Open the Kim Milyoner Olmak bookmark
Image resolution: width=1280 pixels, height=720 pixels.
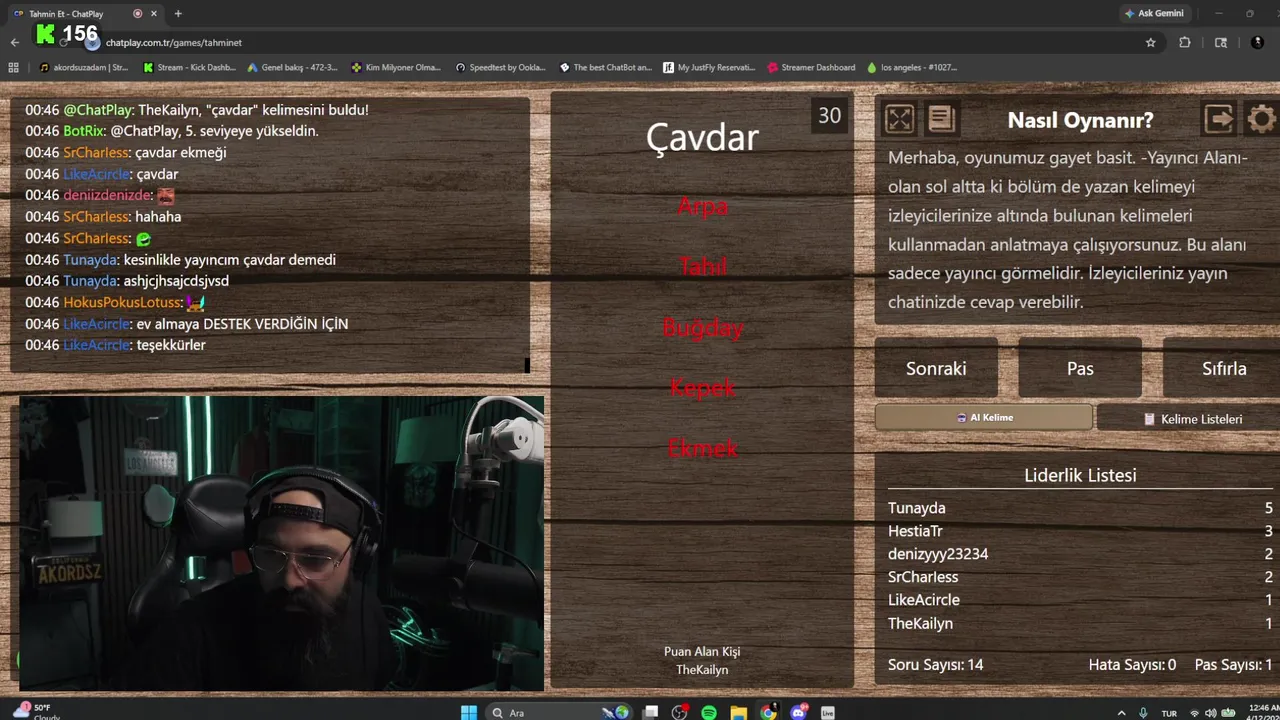[x=396, y=68]
